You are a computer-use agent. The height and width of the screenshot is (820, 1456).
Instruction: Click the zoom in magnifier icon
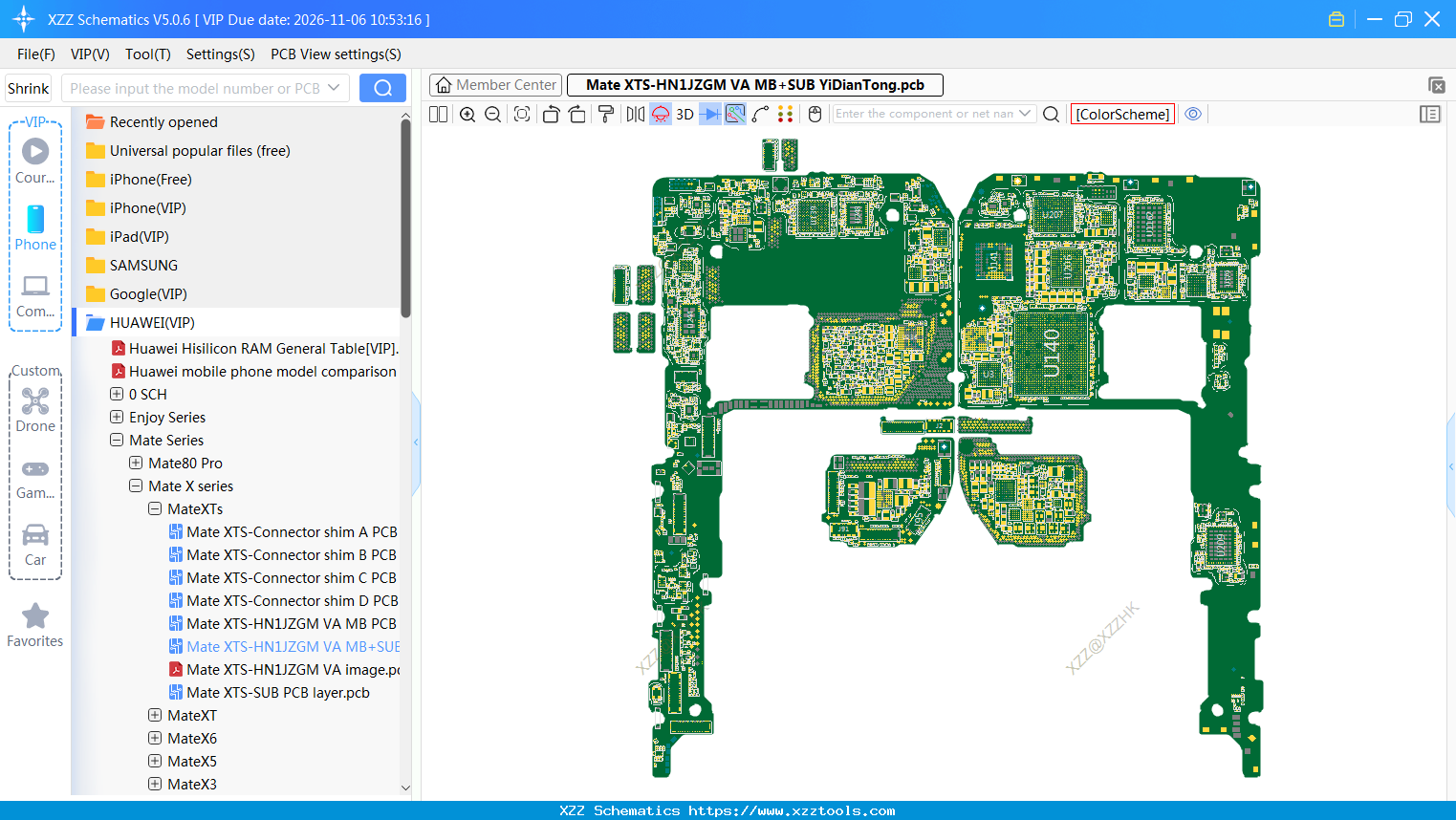(467, 115)
